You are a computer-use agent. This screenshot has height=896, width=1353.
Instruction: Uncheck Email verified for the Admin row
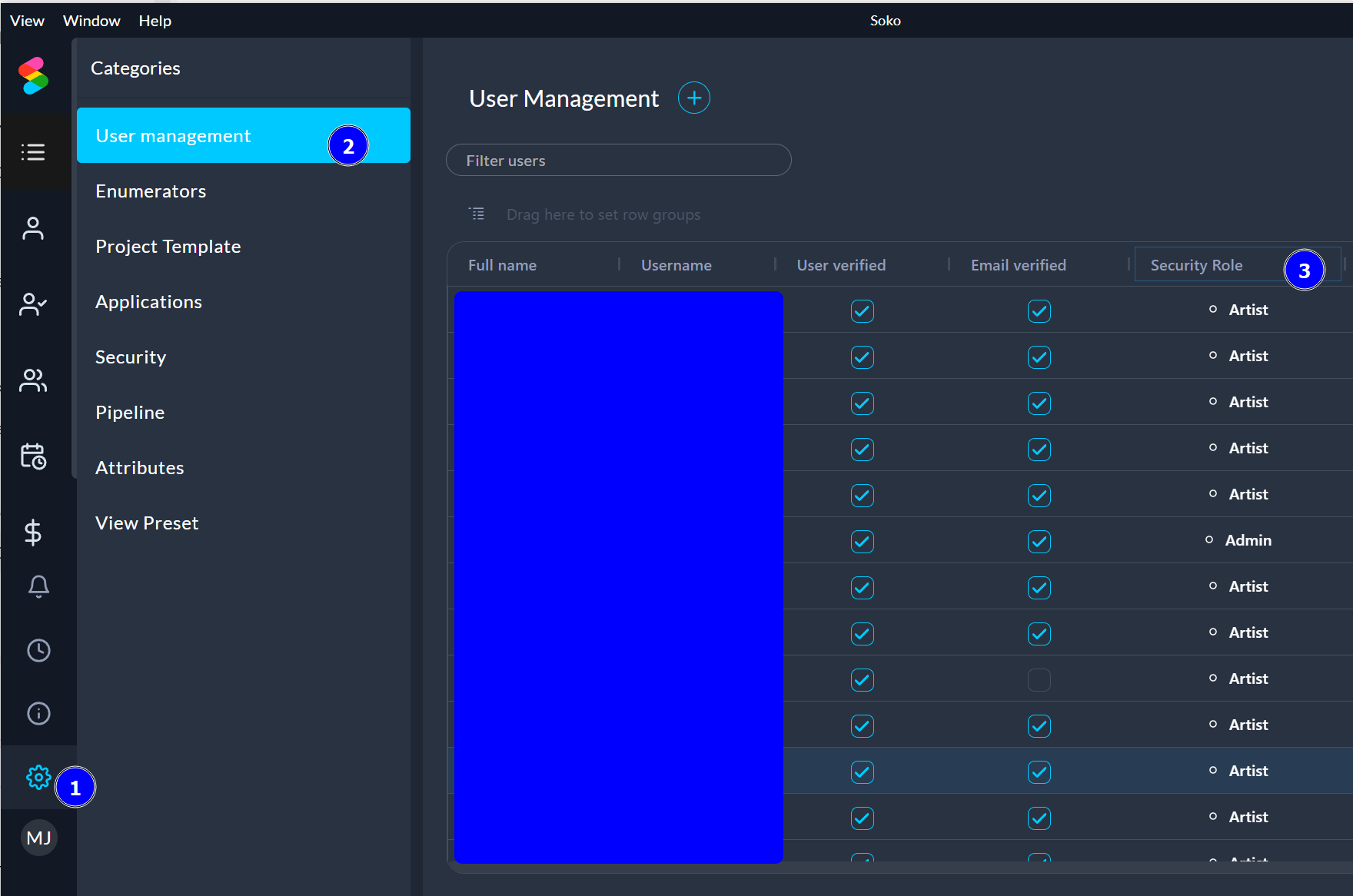(1039, 542)
